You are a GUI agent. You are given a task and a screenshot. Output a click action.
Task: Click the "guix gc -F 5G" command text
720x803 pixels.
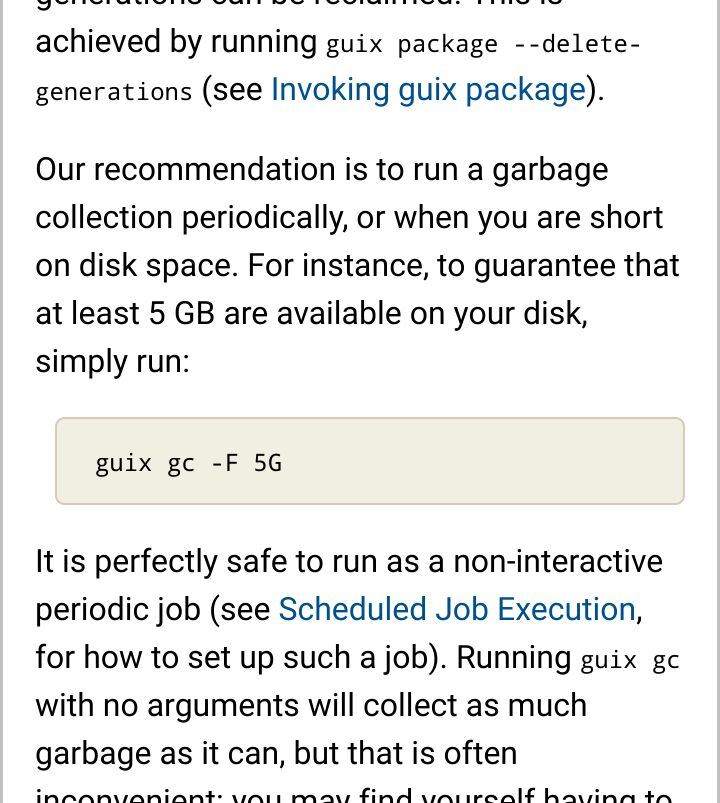tap(188, 463)
